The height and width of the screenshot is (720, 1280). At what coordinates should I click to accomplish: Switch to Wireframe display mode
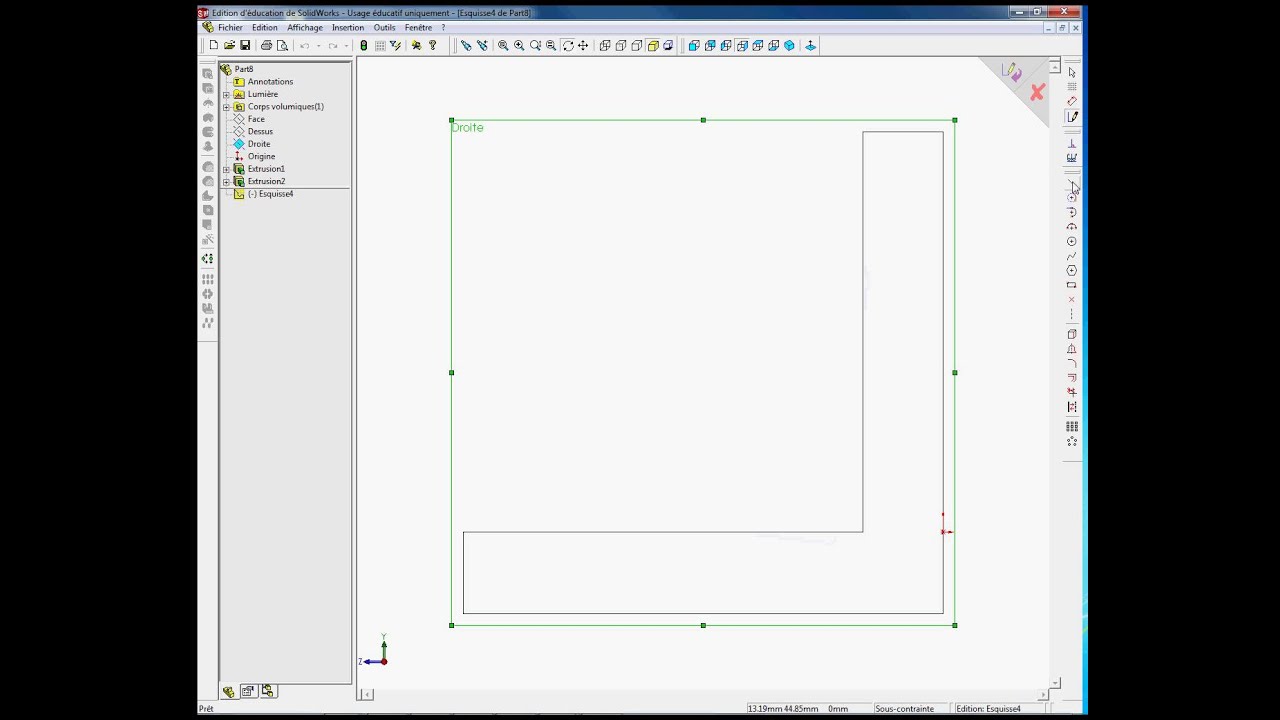point(605,45)
